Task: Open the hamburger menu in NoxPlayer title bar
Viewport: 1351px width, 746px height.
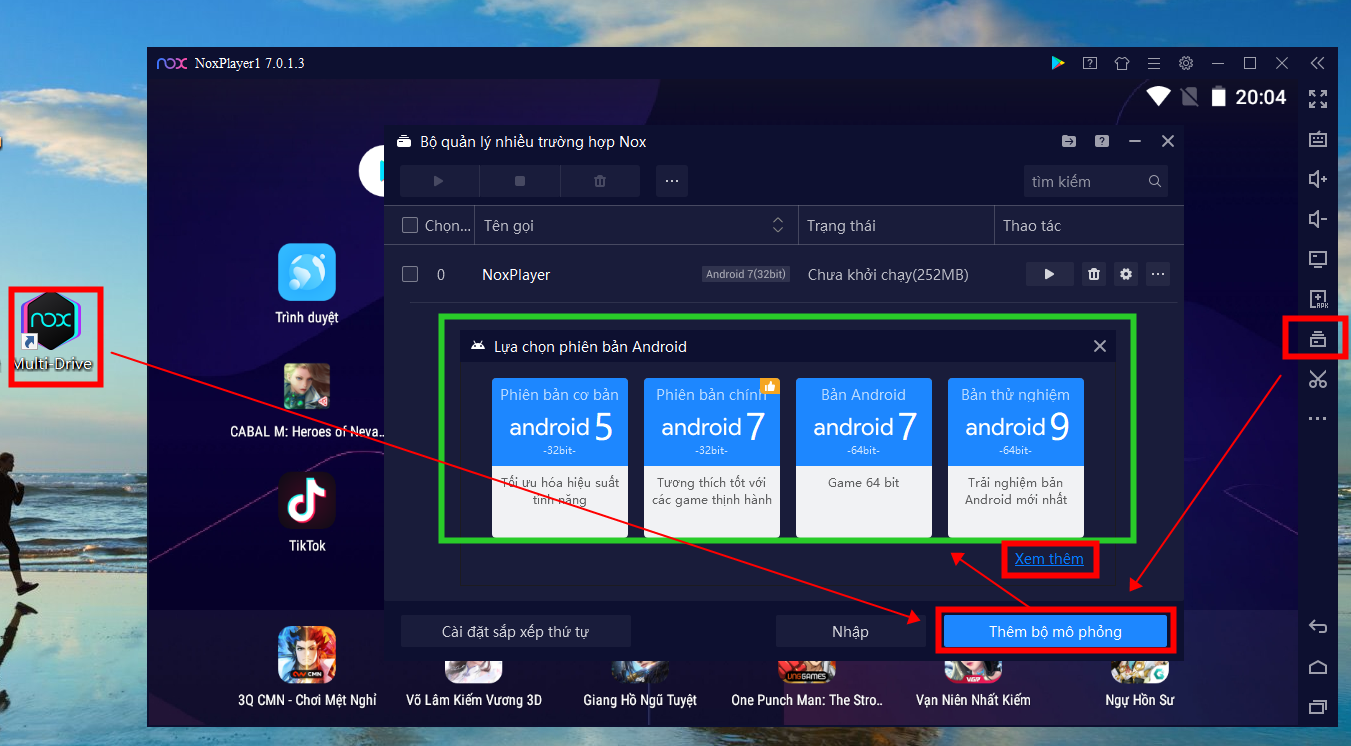Action: 1154,63
